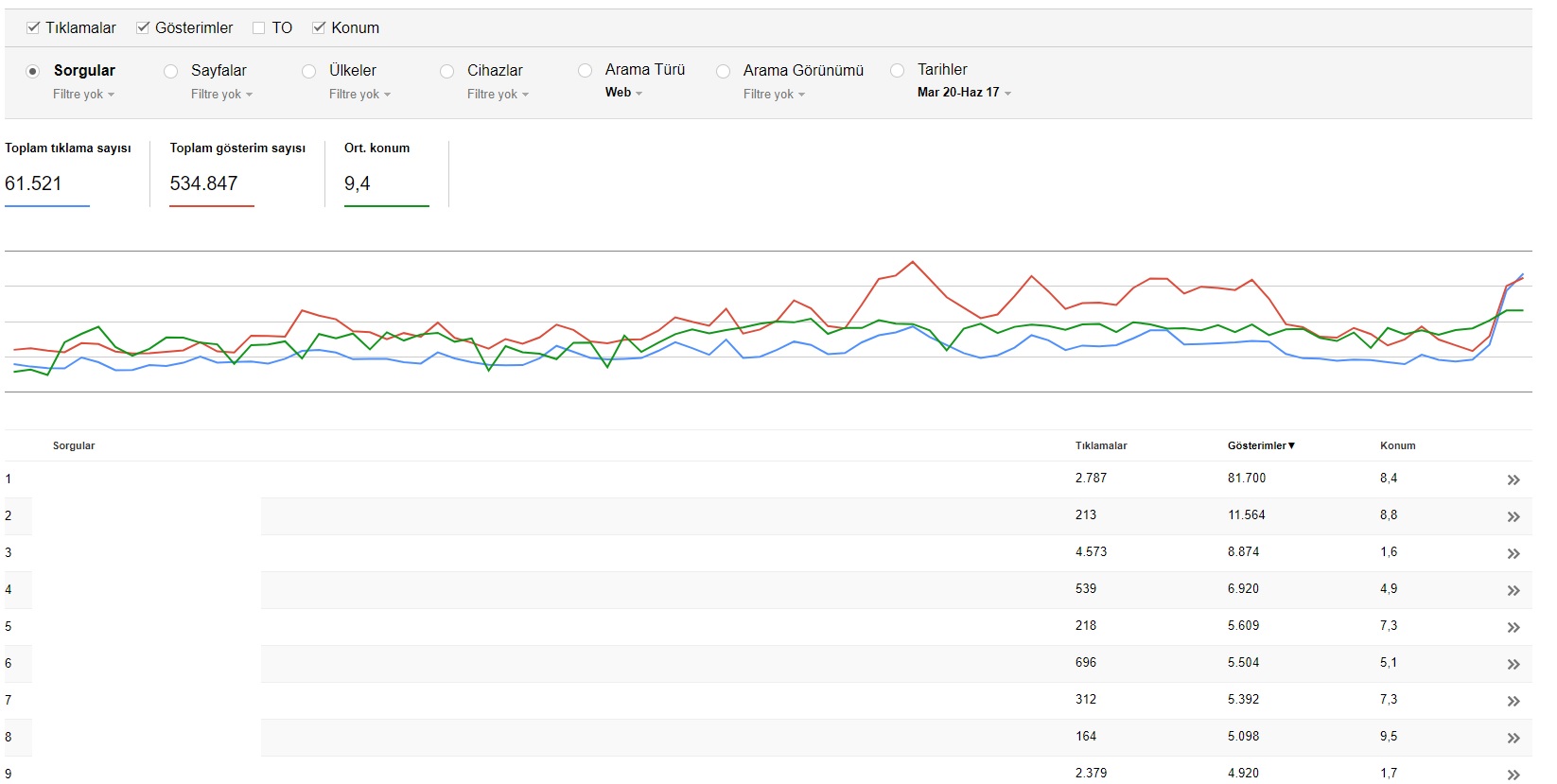Open details arrow for row 1

pyautogui.click(x=1513, y=480)
